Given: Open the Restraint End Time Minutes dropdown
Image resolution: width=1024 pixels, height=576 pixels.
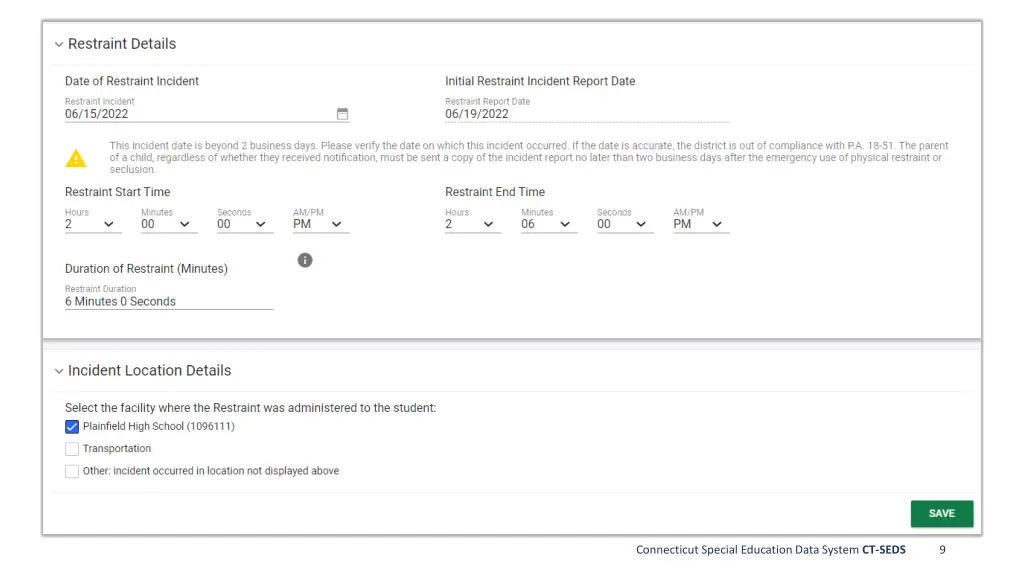Looking at the screenshot, I should coord(549,224).
